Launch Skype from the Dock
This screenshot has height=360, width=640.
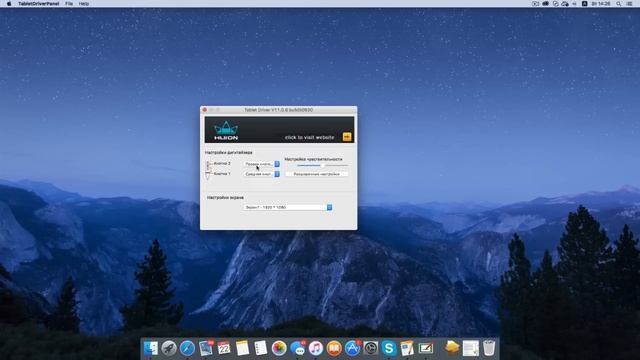pos(389,348)
